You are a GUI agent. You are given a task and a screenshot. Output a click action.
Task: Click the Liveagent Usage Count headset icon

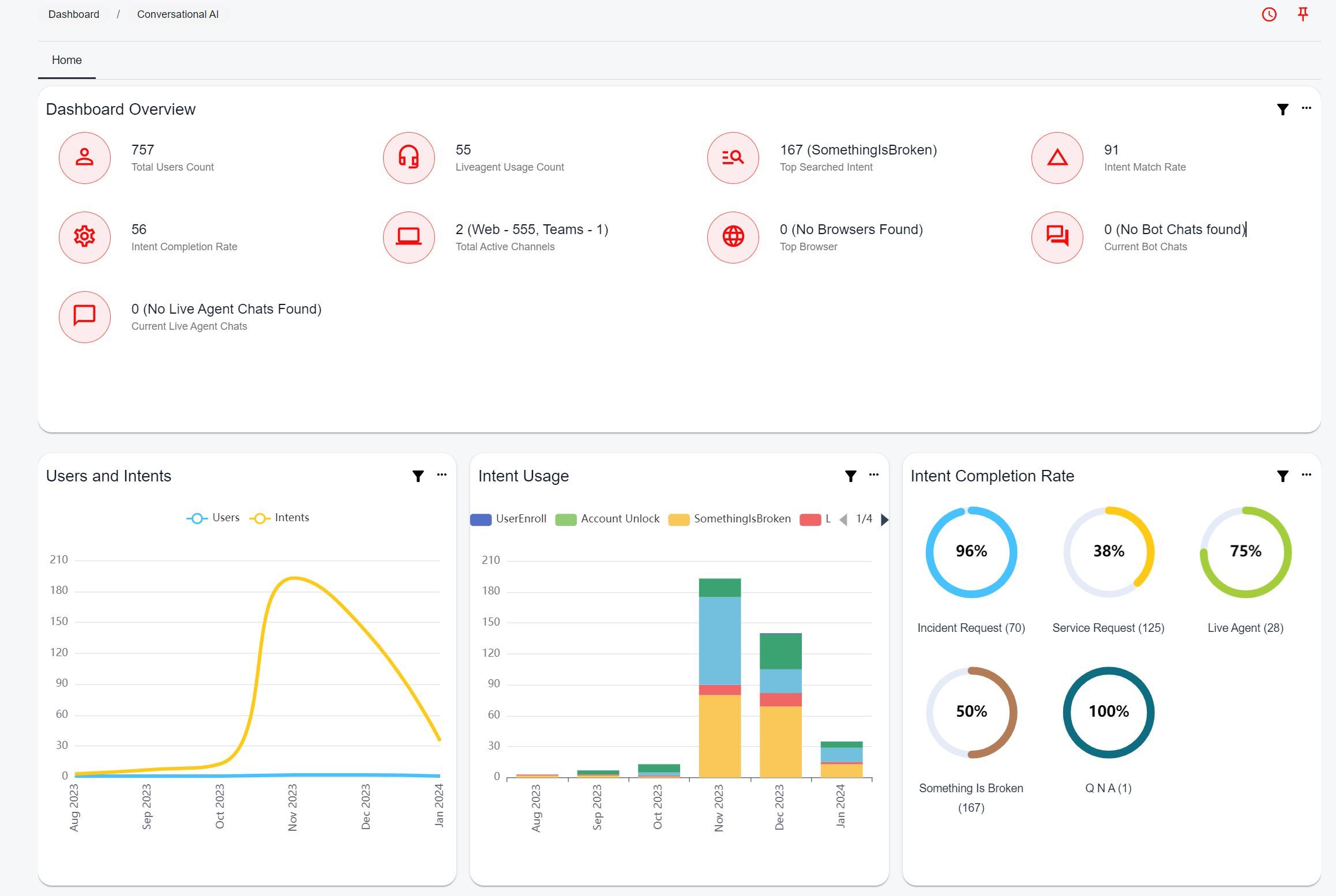pos(409,157)
